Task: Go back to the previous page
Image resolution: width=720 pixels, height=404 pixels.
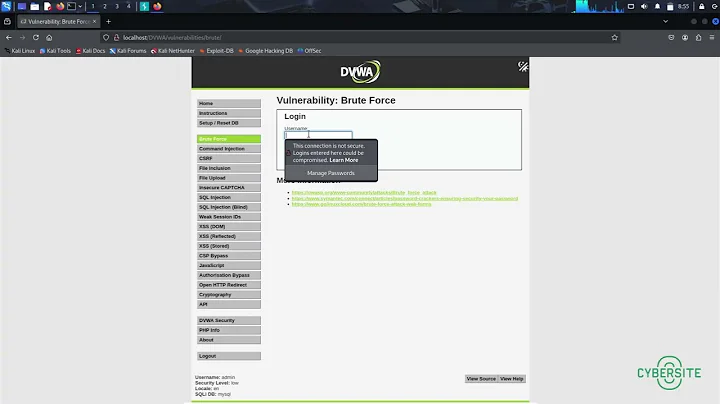Action: pos(9,38)
